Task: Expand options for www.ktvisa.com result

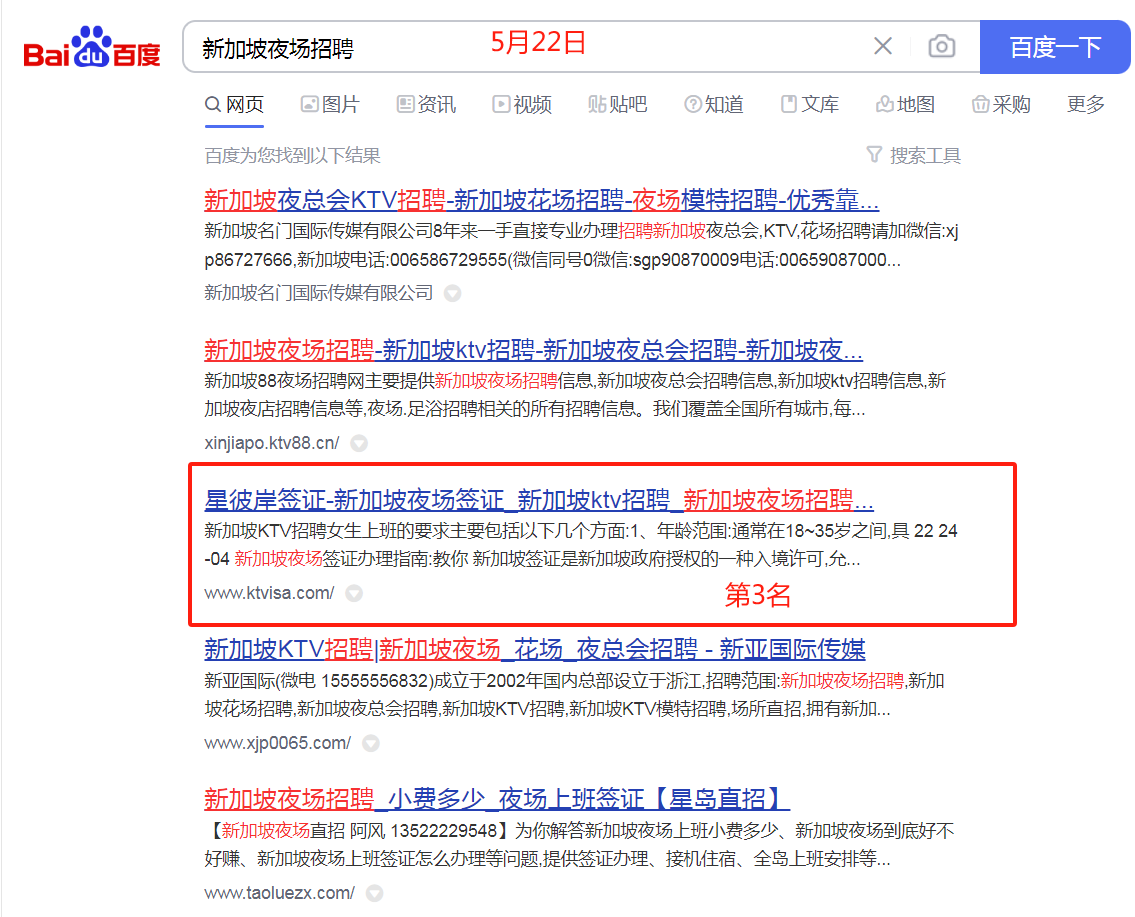Action: coord(353,593)
